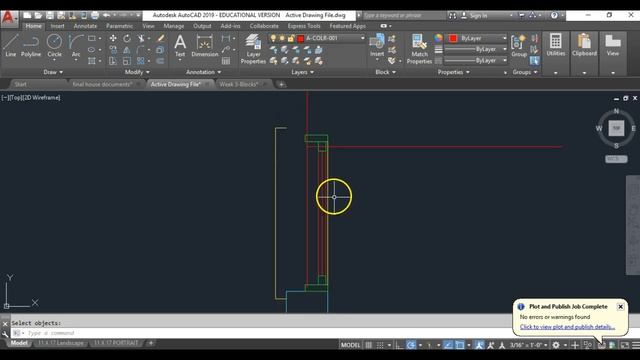
Task: Select the Erase tool
Action: tap(160, 38)
